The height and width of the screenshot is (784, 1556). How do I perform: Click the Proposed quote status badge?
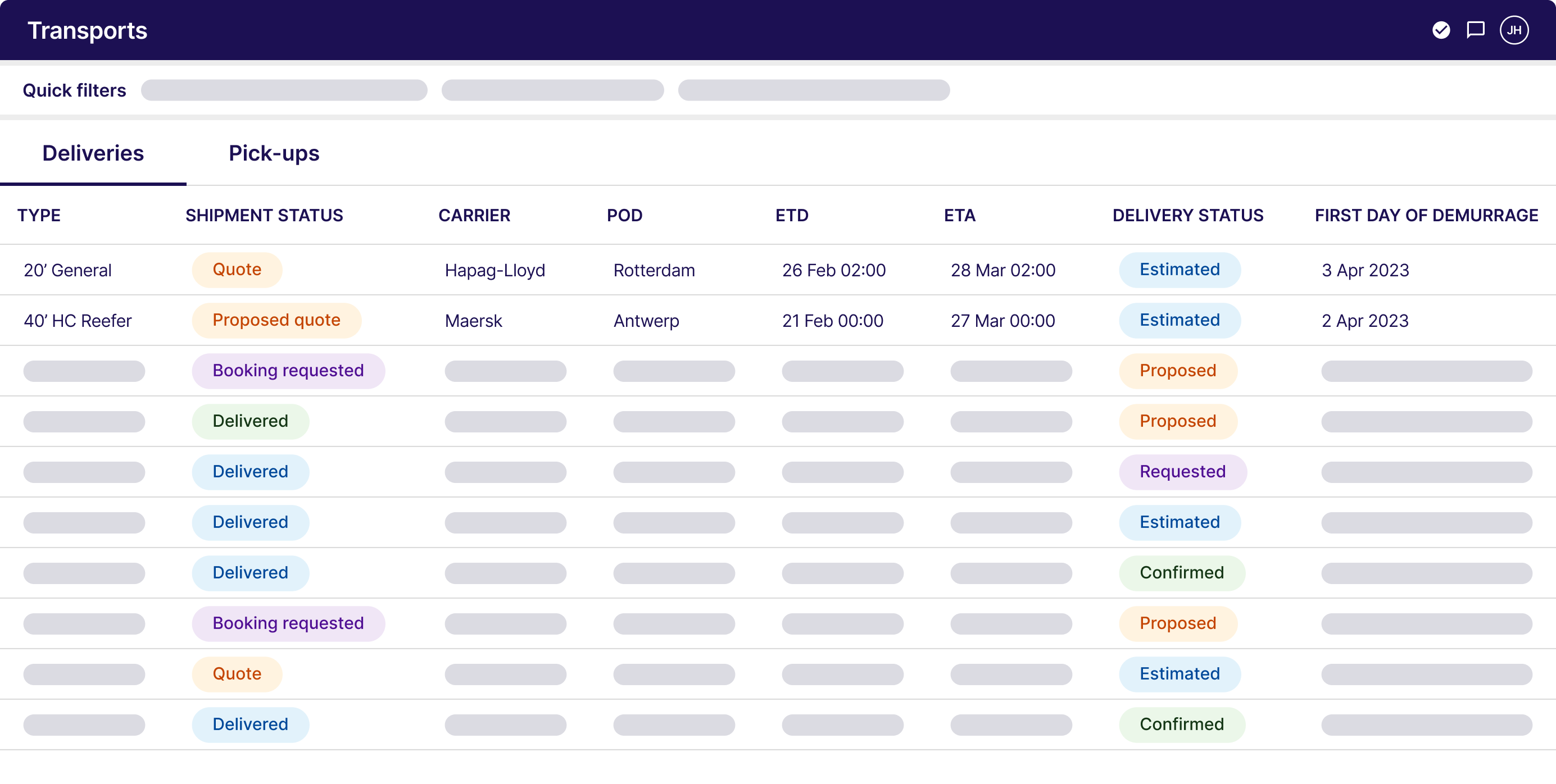point(276,321)
